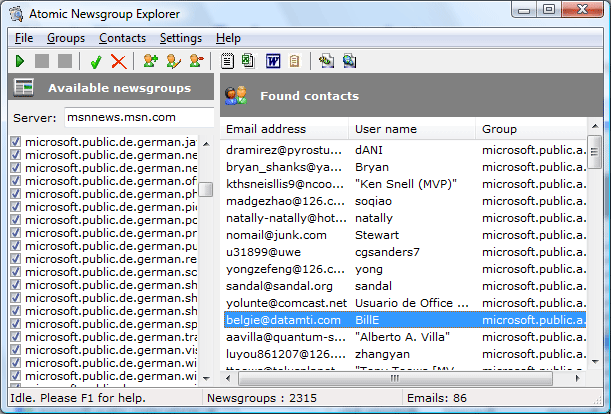611x414 pixels.
Task: Click the highlighted row belgie@datamti.com
Action: (x=403, y=320)
